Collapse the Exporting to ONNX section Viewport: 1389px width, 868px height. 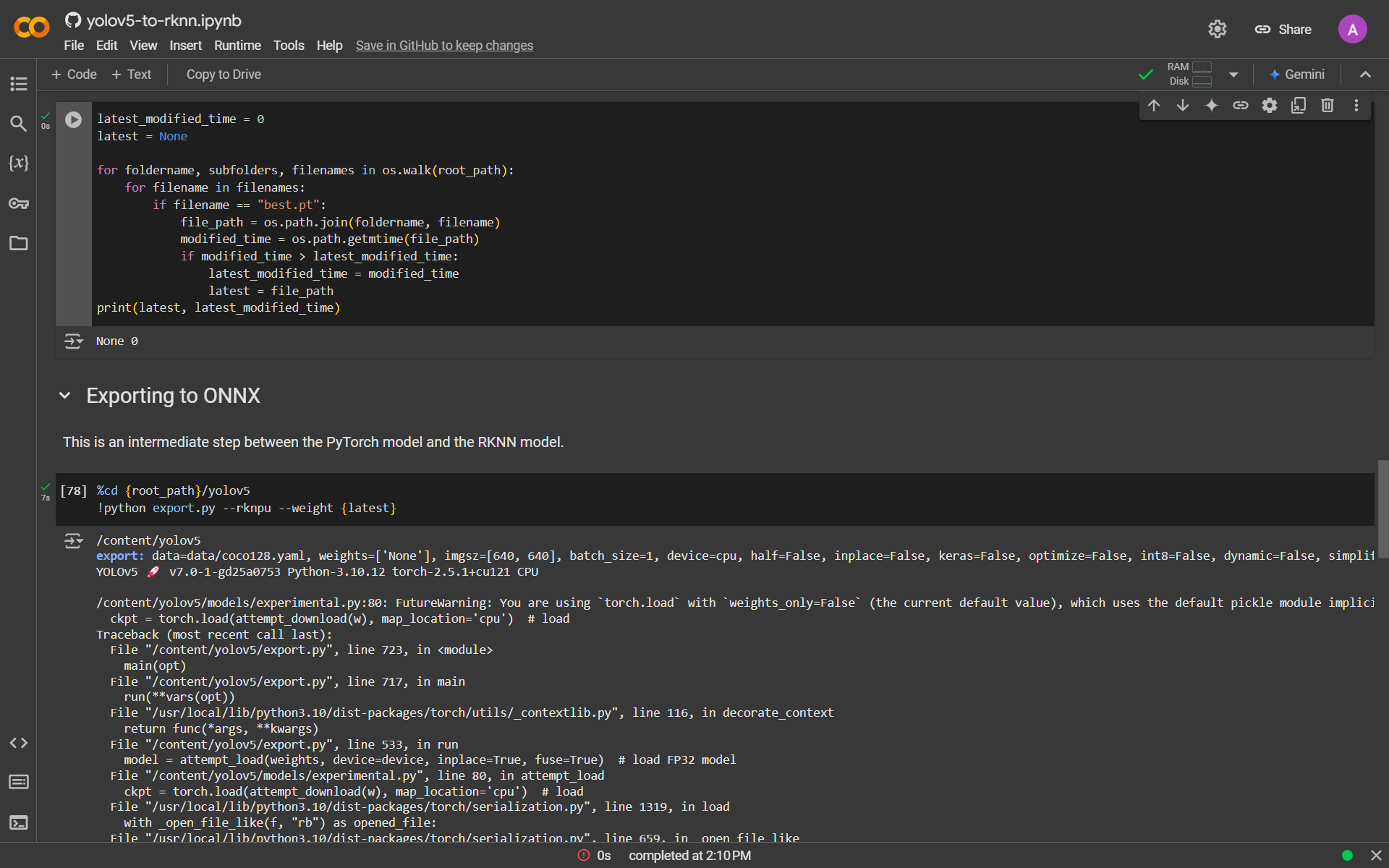[65, 396]
